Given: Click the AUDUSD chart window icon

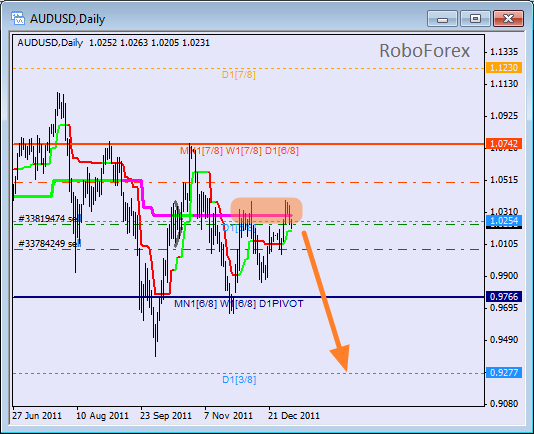Looking at the screenshot, I should (x=17, y=18).
